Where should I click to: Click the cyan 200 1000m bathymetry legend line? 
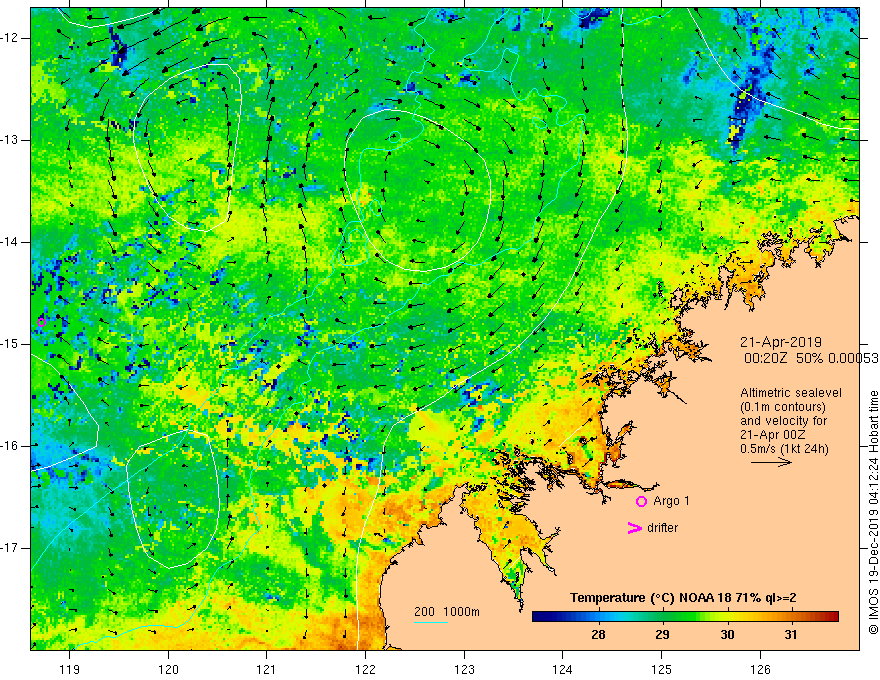(430, 622)
